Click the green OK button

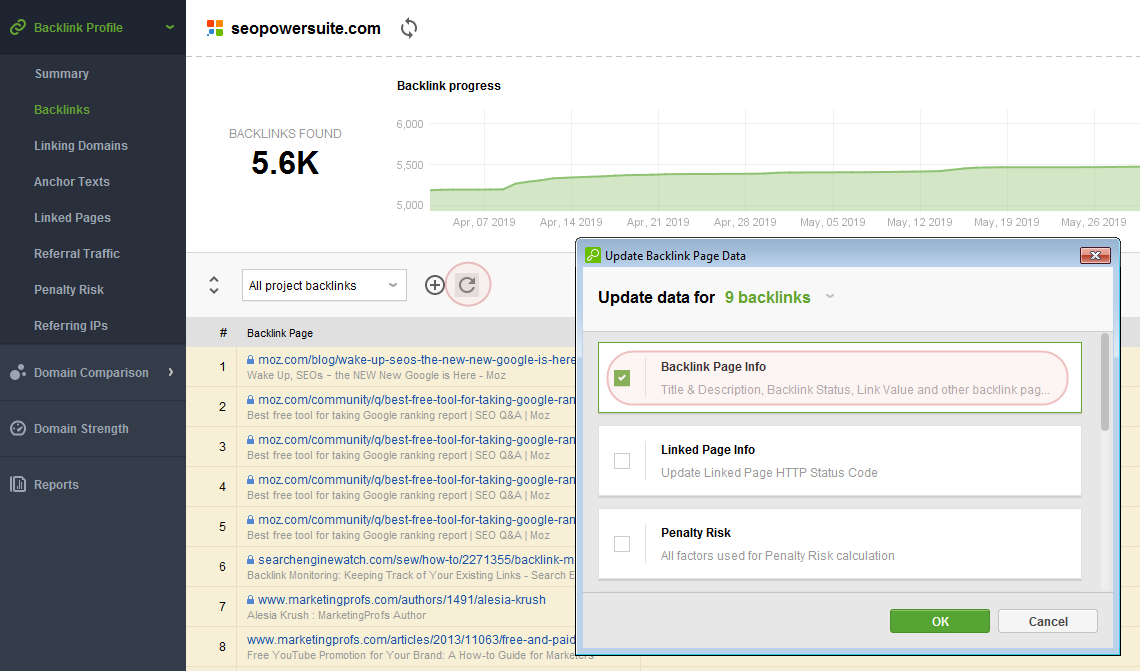939,621
